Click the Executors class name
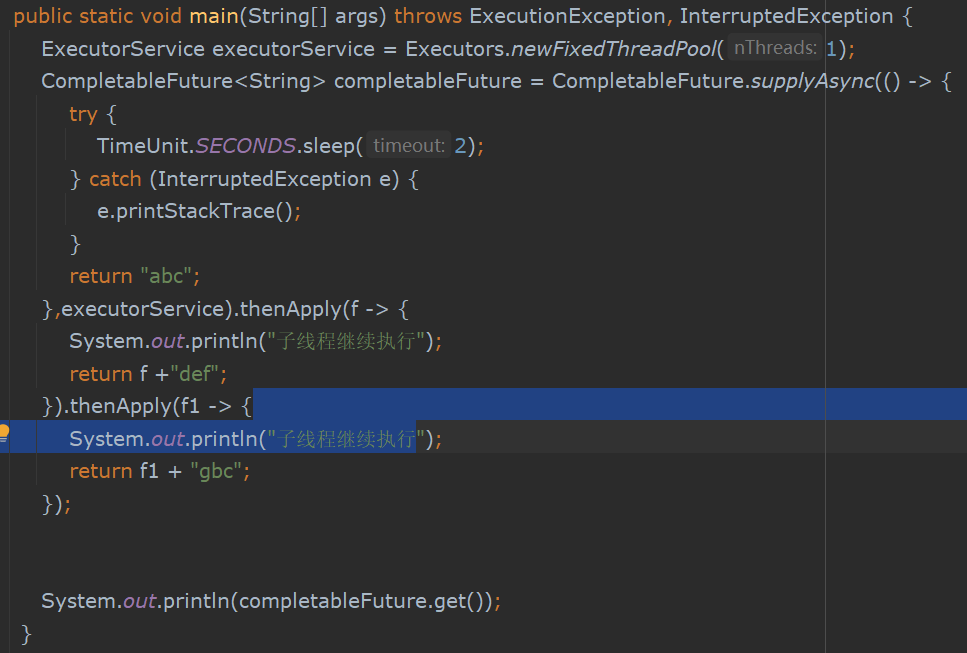The width and height of the screenshot is (967, 653). [455, 49]
